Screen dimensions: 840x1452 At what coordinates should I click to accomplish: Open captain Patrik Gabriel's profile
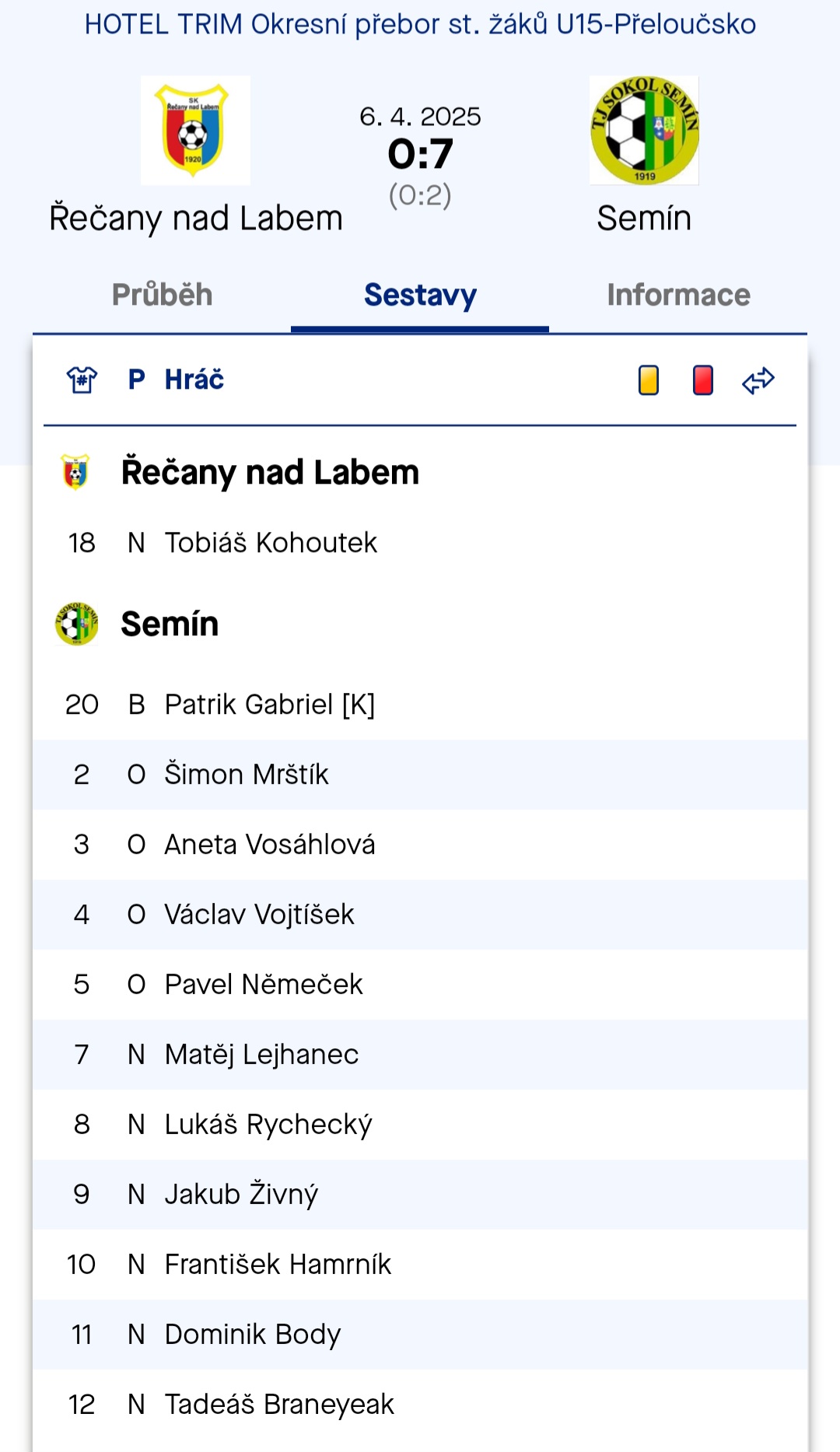click(x=269, y=704)
